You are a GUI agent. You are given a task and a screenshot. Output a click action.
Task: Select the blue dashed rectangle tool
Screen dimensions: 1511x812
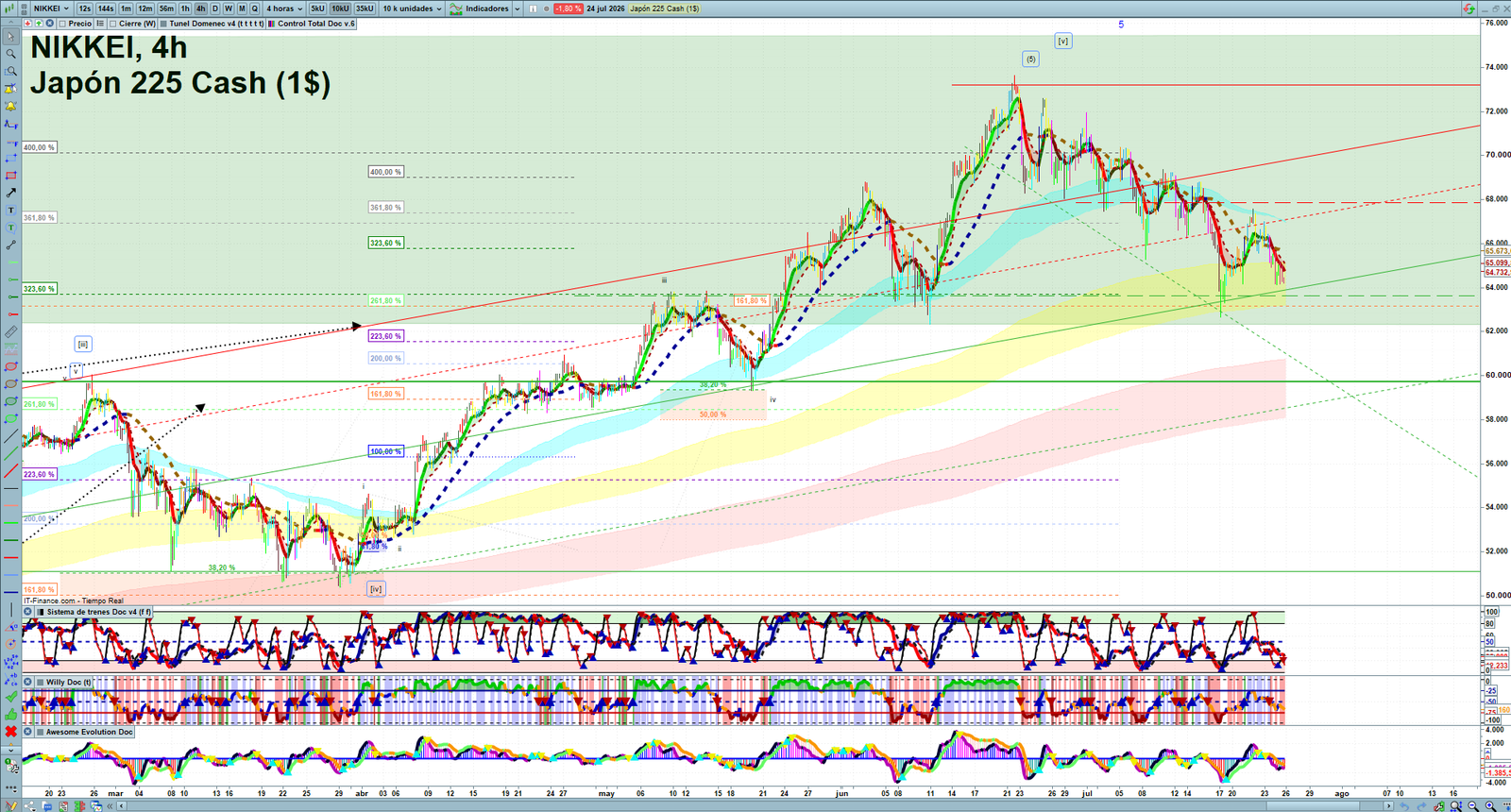click(x=10, y=157)
